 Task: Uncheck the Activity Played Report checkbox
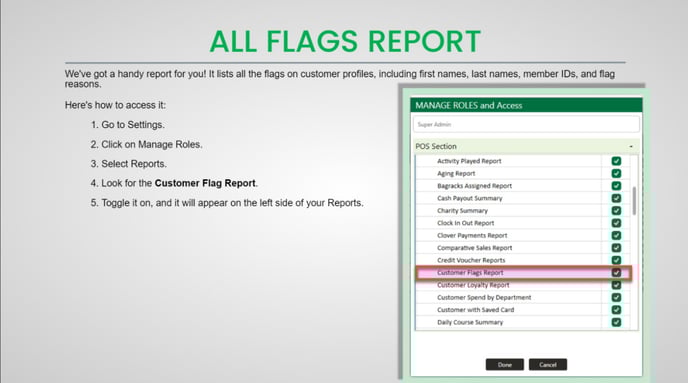click(616, 161)
